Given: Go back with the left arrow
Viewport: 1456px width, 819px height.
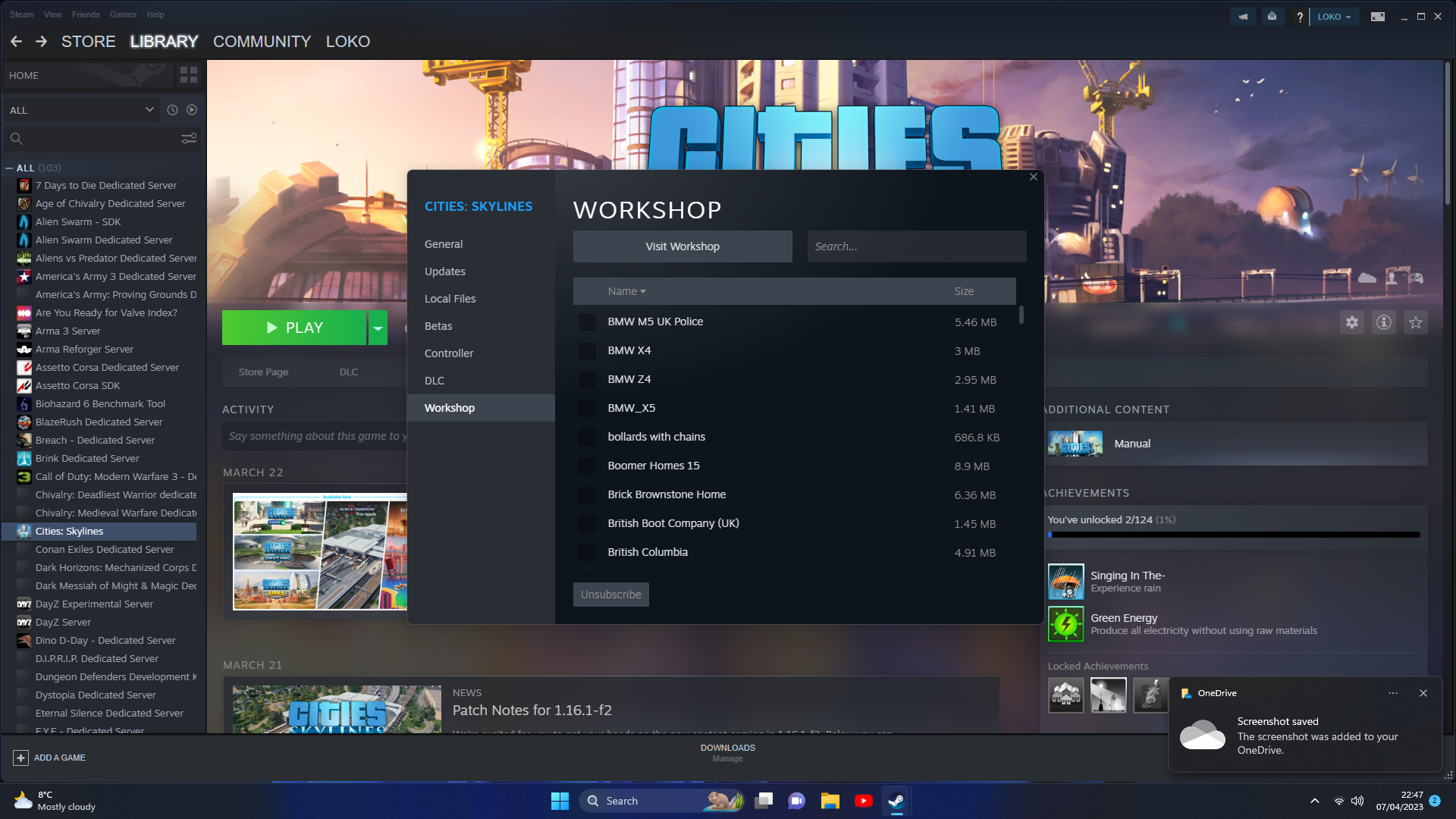Looking at the screenshot, I should tap(16, 42).
